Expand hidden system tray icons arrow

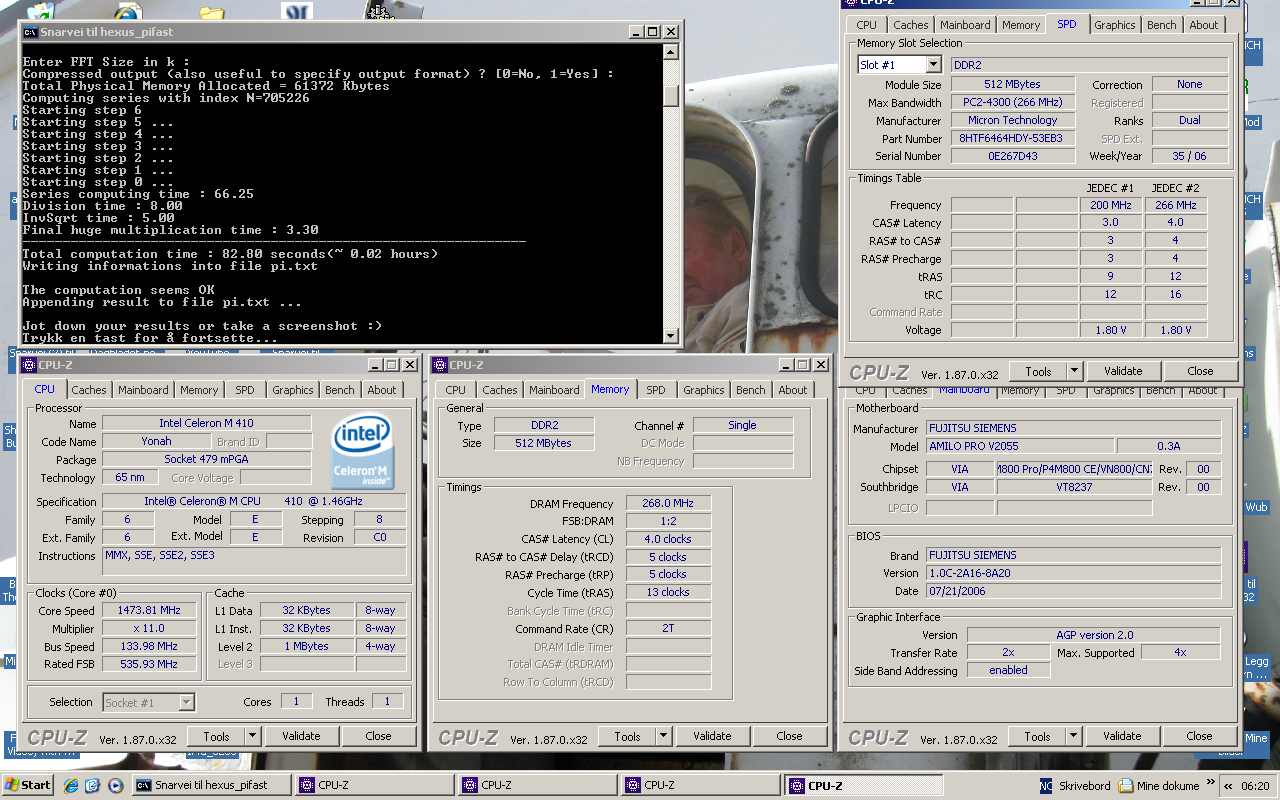pyautogui.click(x=1228, y=786)
